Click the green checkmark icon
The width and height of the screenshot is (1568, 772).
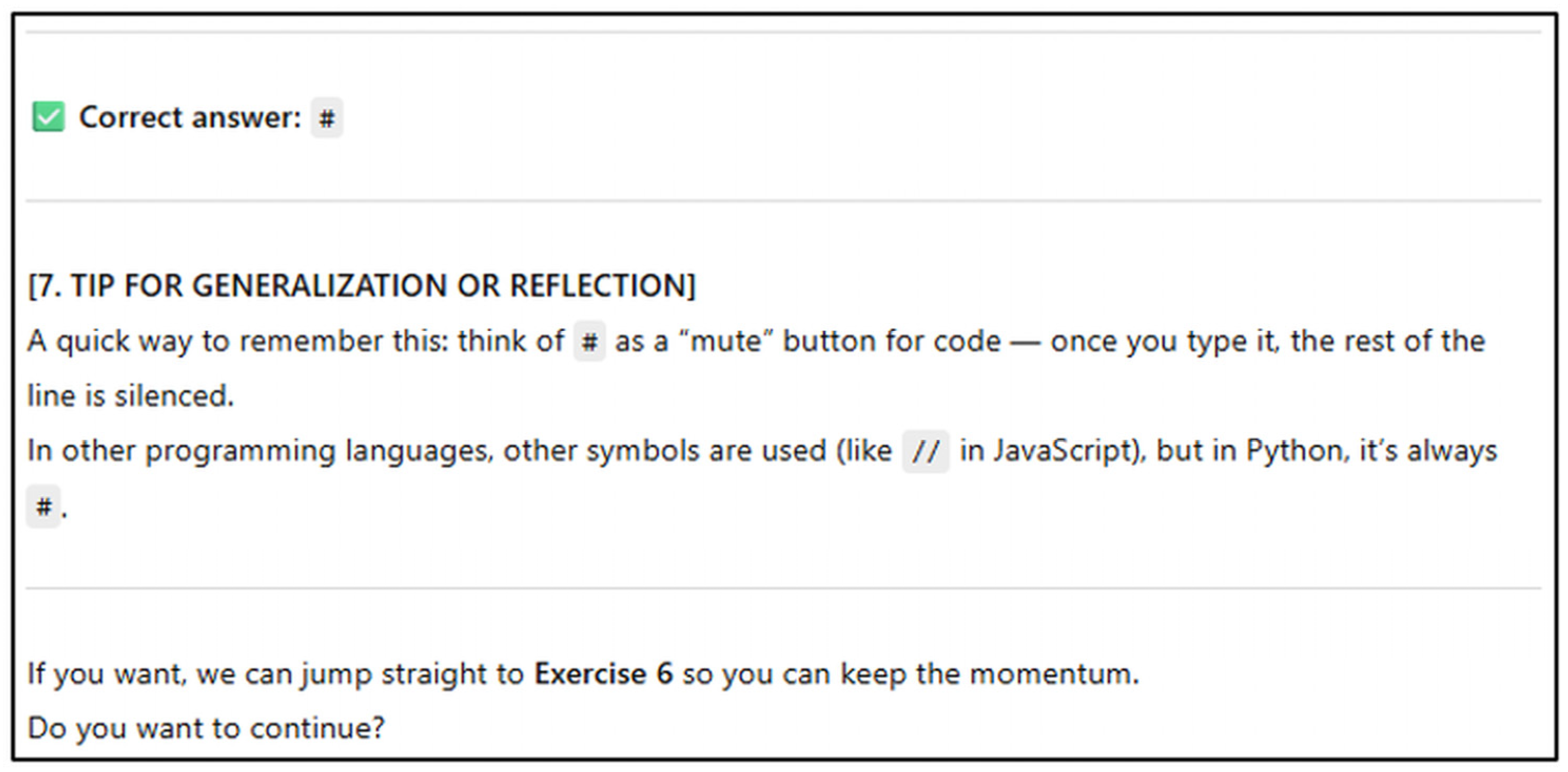click(48, 117)
